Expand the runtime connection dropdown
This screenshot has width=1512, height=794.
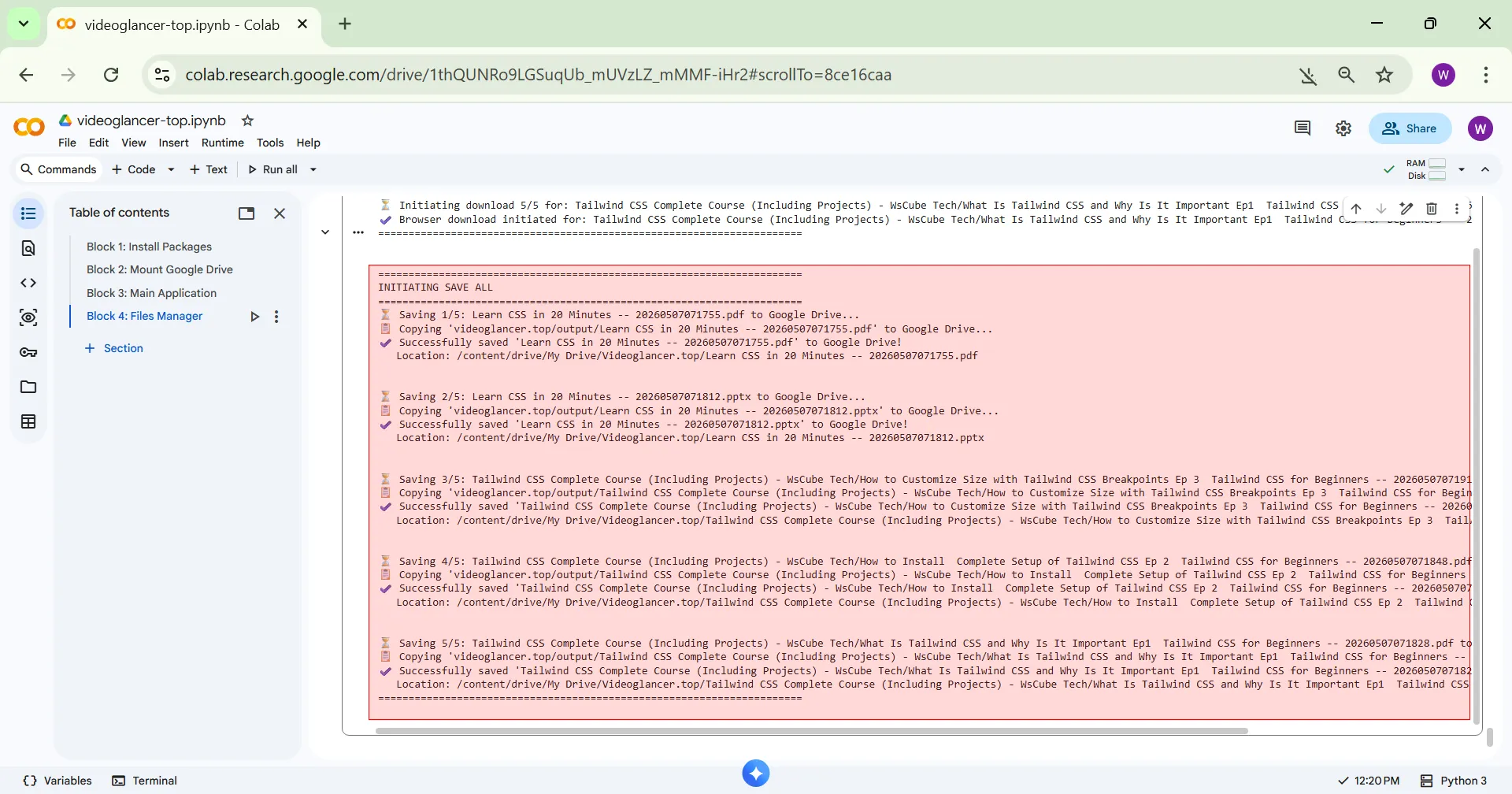point(1462,169)
